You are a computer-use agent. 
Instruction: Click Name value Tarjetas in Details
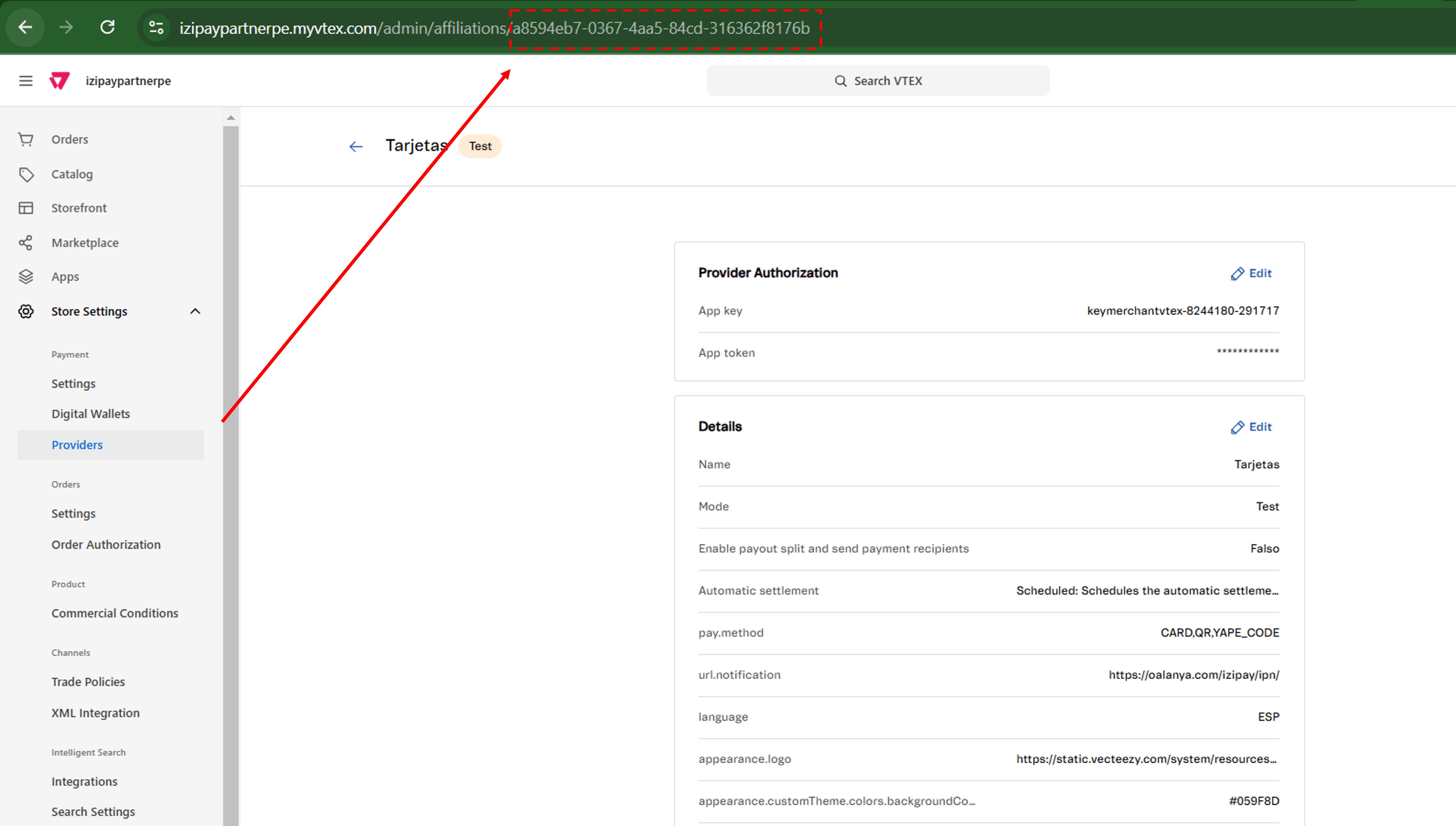point(1256,464)
